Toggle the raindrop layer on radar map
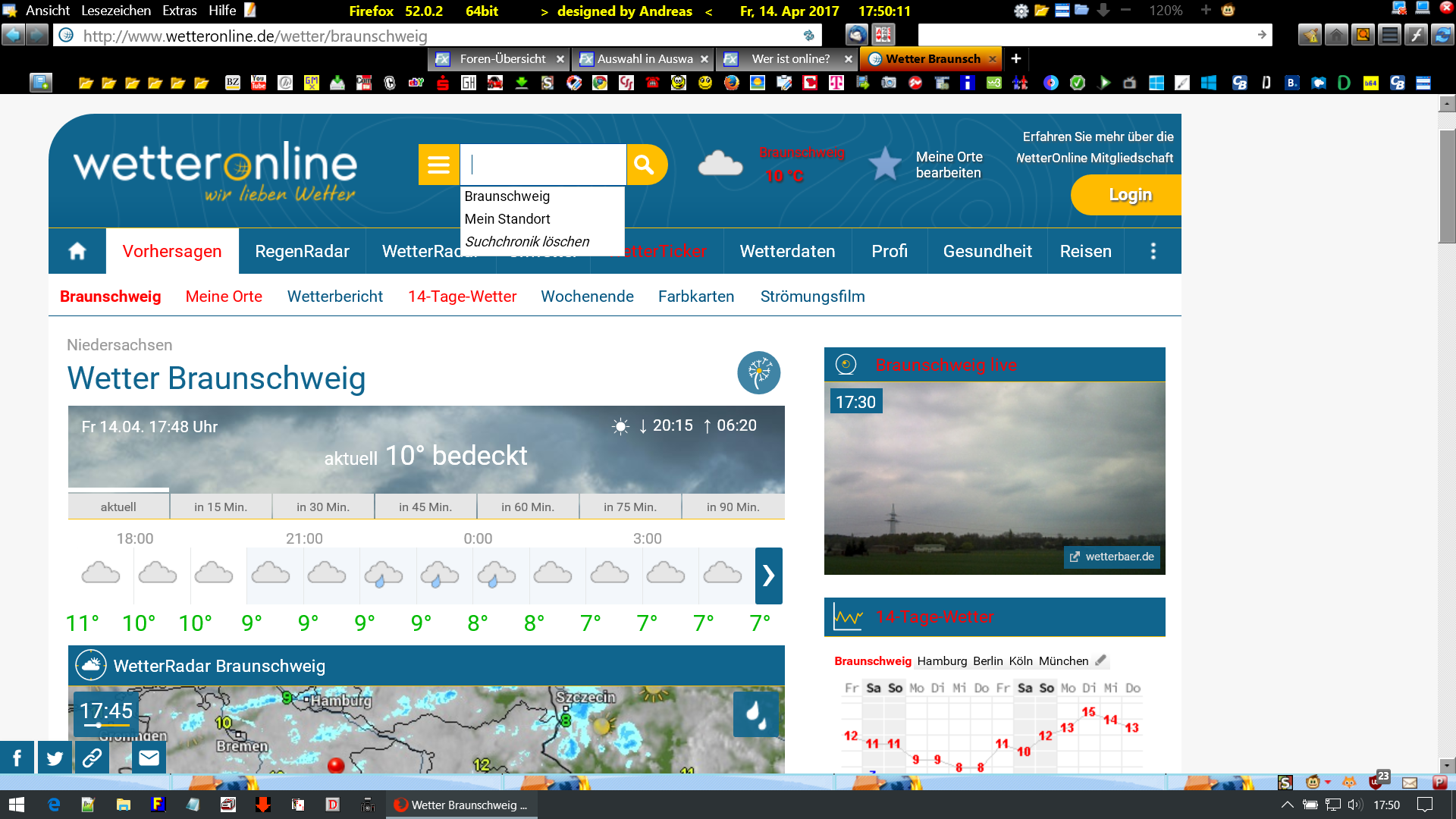 [x=755, y=714]
